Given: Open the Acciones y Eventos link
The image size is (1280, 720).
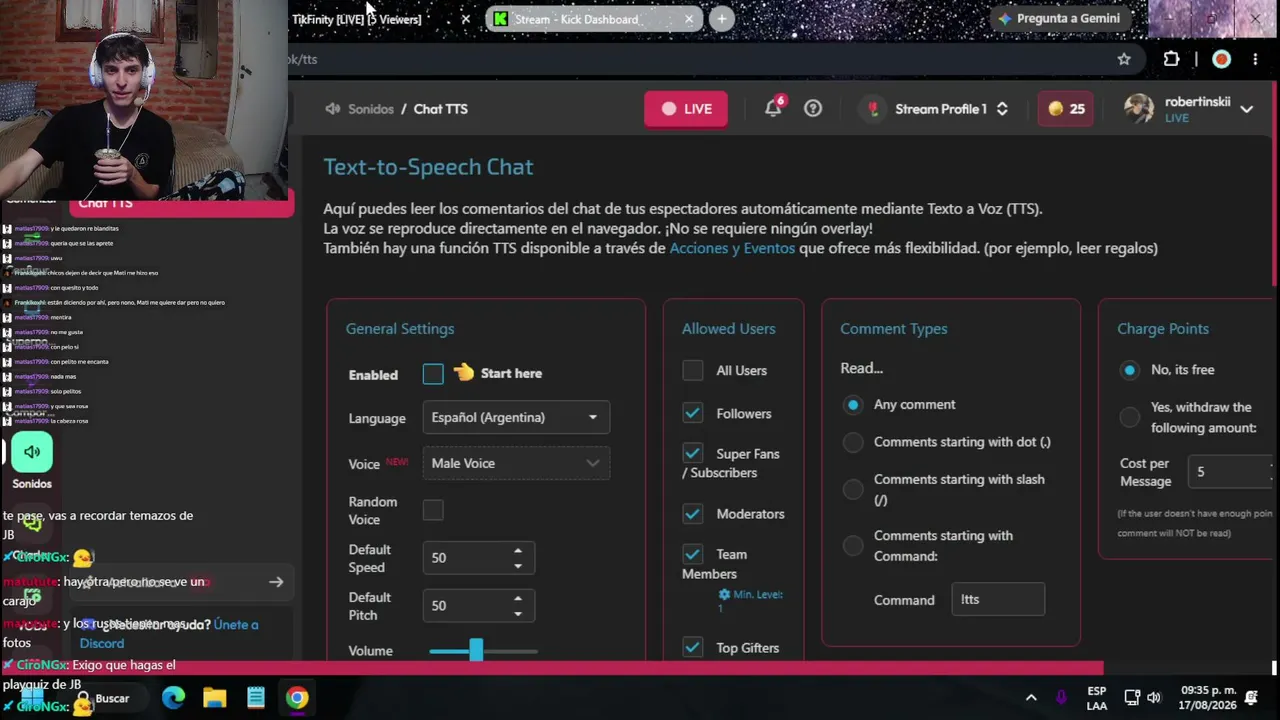Looking at the screenshot, I should 732,248.
